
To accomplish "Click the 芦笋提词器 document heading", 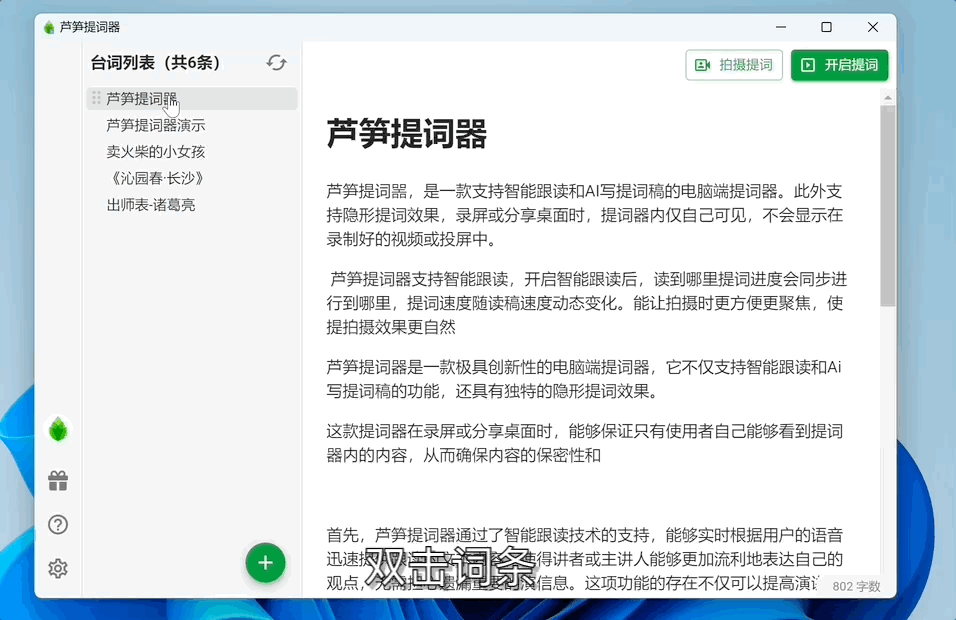I will coord(407,134).
